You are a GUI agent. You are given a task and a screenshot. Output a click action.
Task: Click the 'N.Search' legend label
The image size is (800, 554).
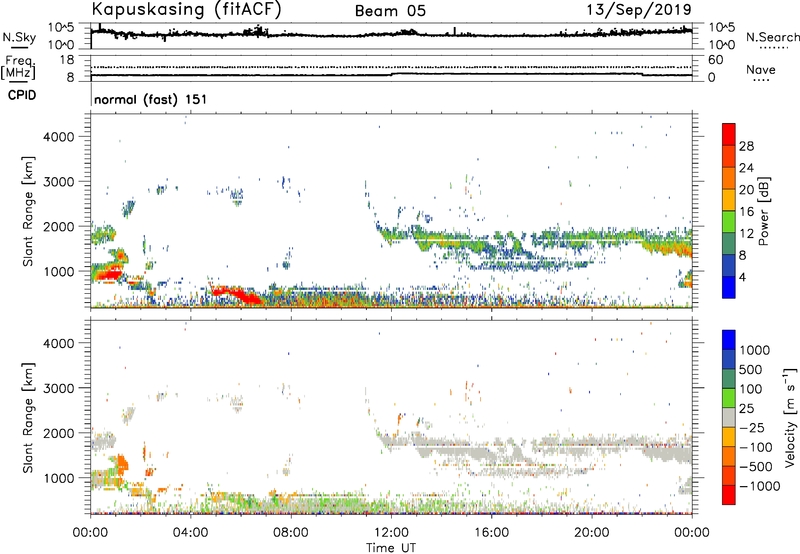point(772,37)
